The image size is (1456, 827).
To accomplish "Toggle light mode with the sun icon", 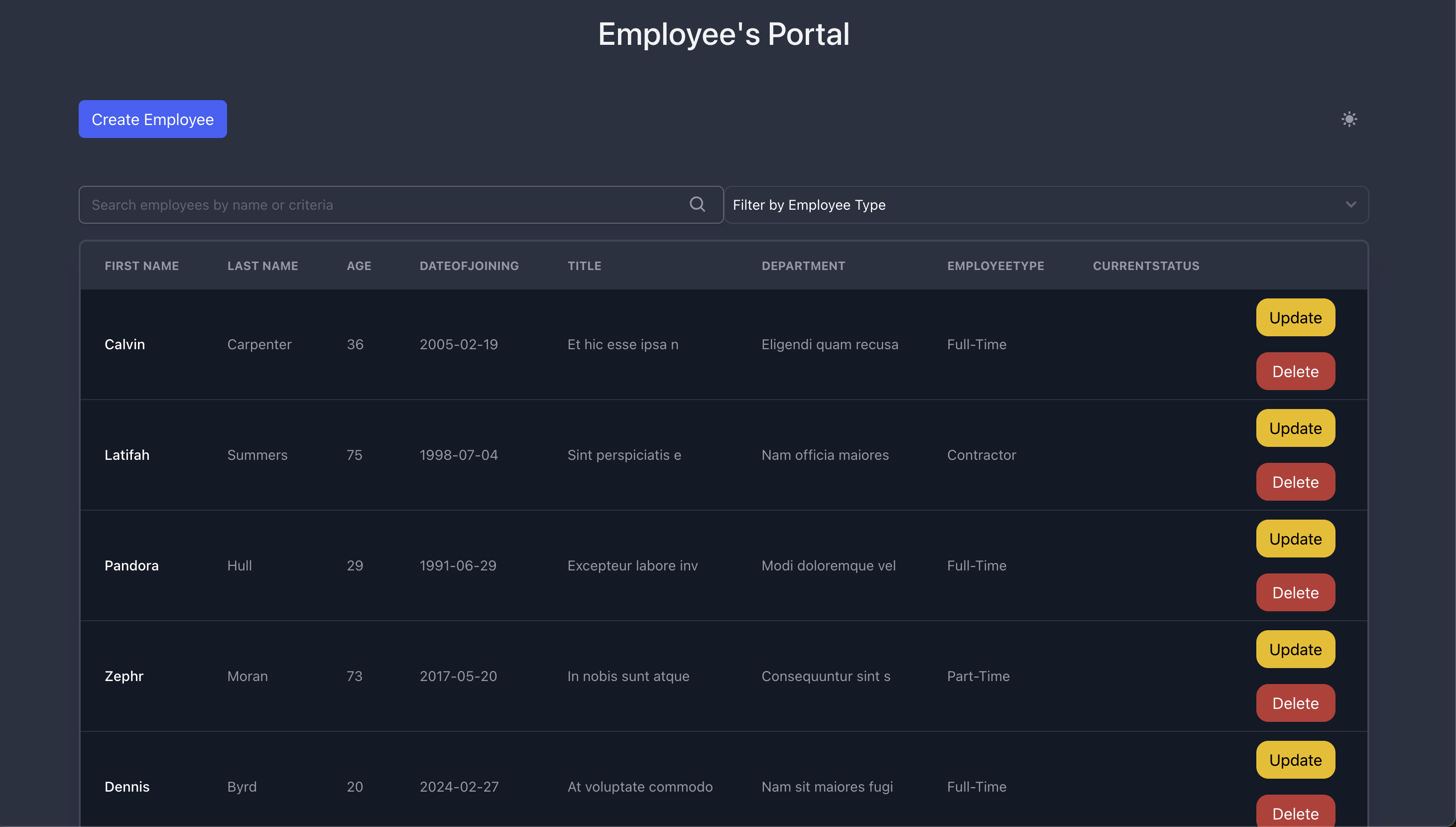I will pyautogui.click(x=1349, y=119).
